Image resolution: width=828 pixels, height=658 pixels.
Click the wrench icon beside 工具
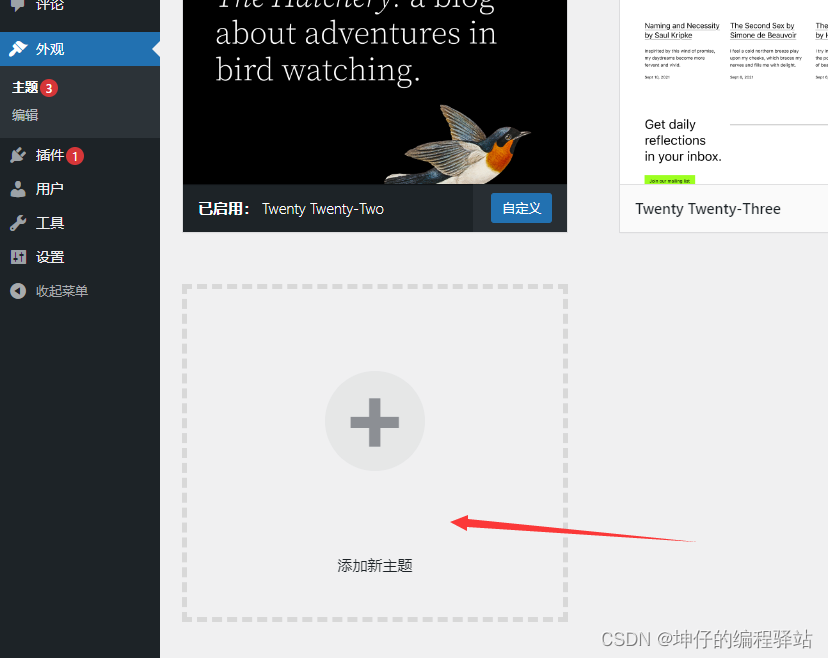tap(18, 223)
